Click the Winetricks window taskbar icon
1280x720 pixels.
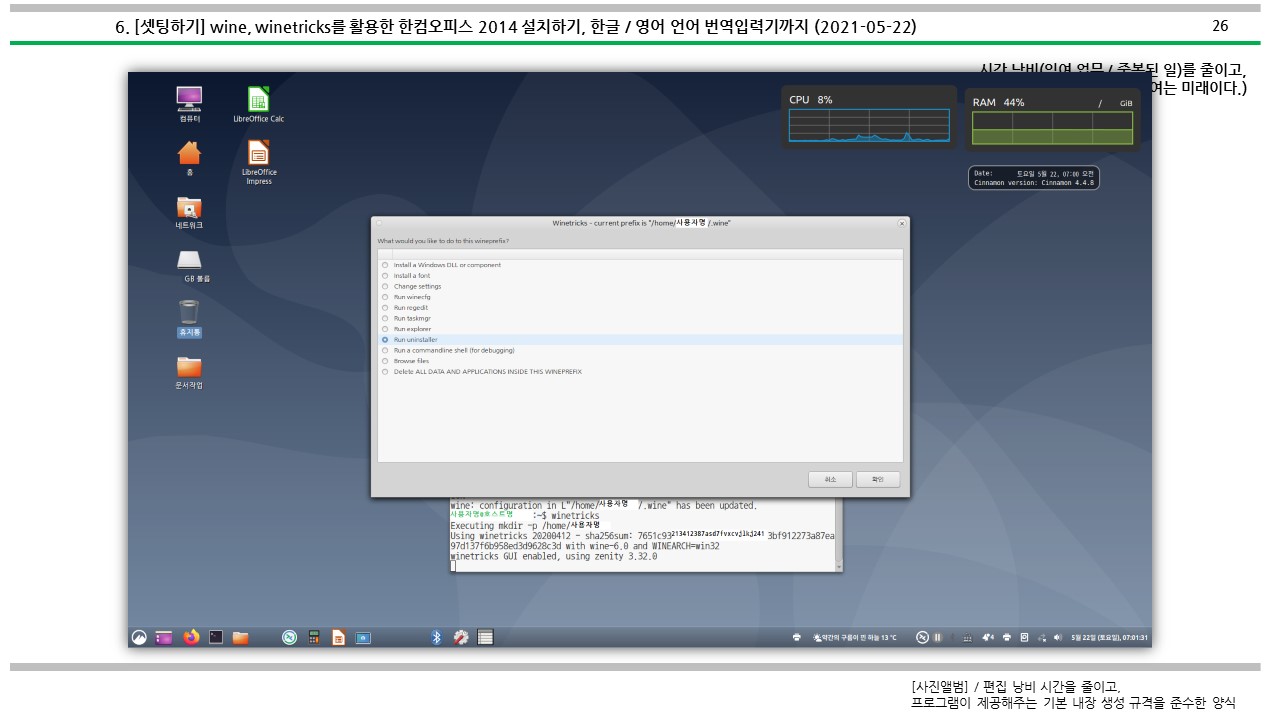(460, 637)
